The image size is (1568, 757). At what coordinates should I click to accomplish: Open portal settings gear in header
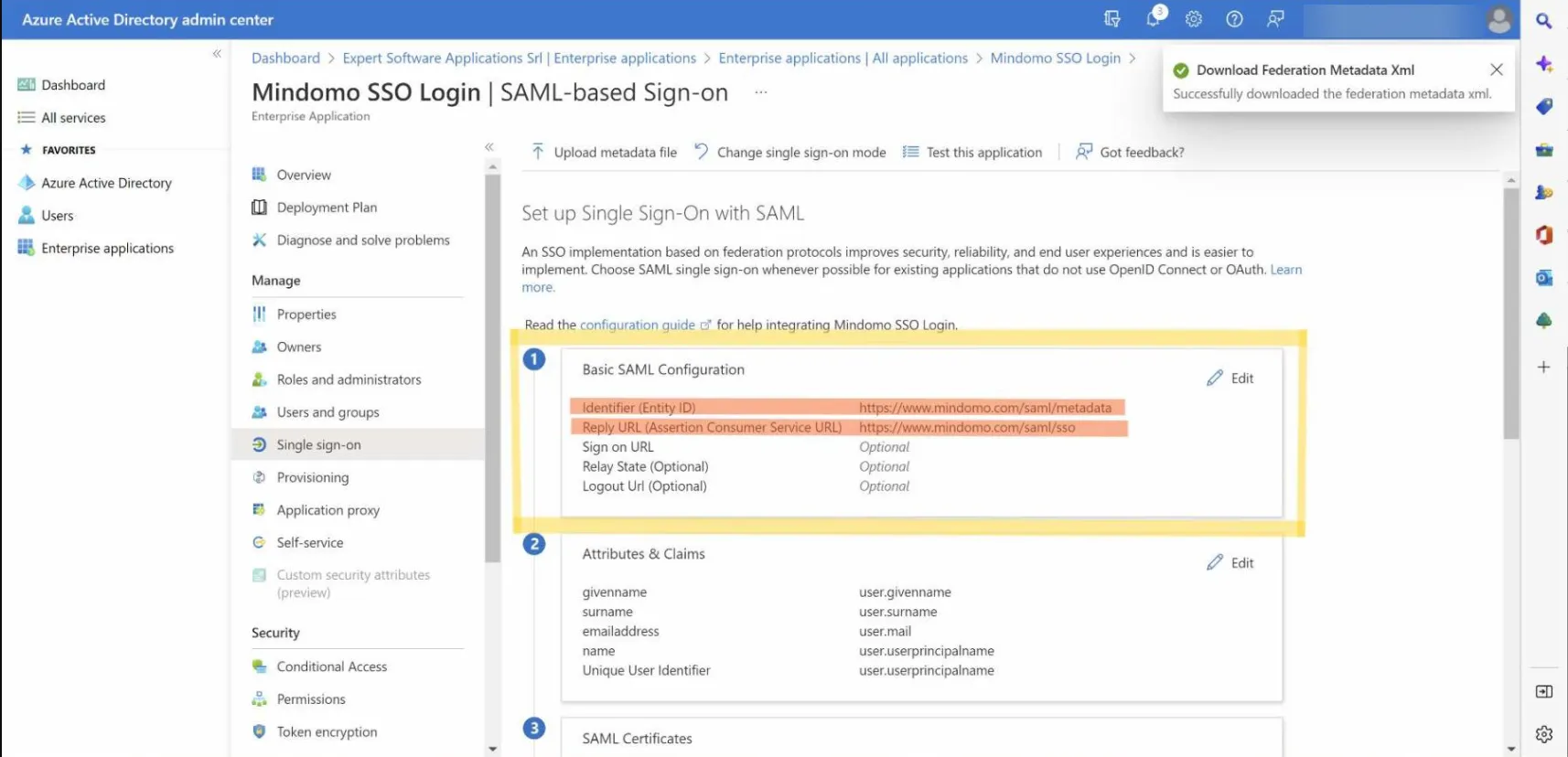coord(1194,19)
